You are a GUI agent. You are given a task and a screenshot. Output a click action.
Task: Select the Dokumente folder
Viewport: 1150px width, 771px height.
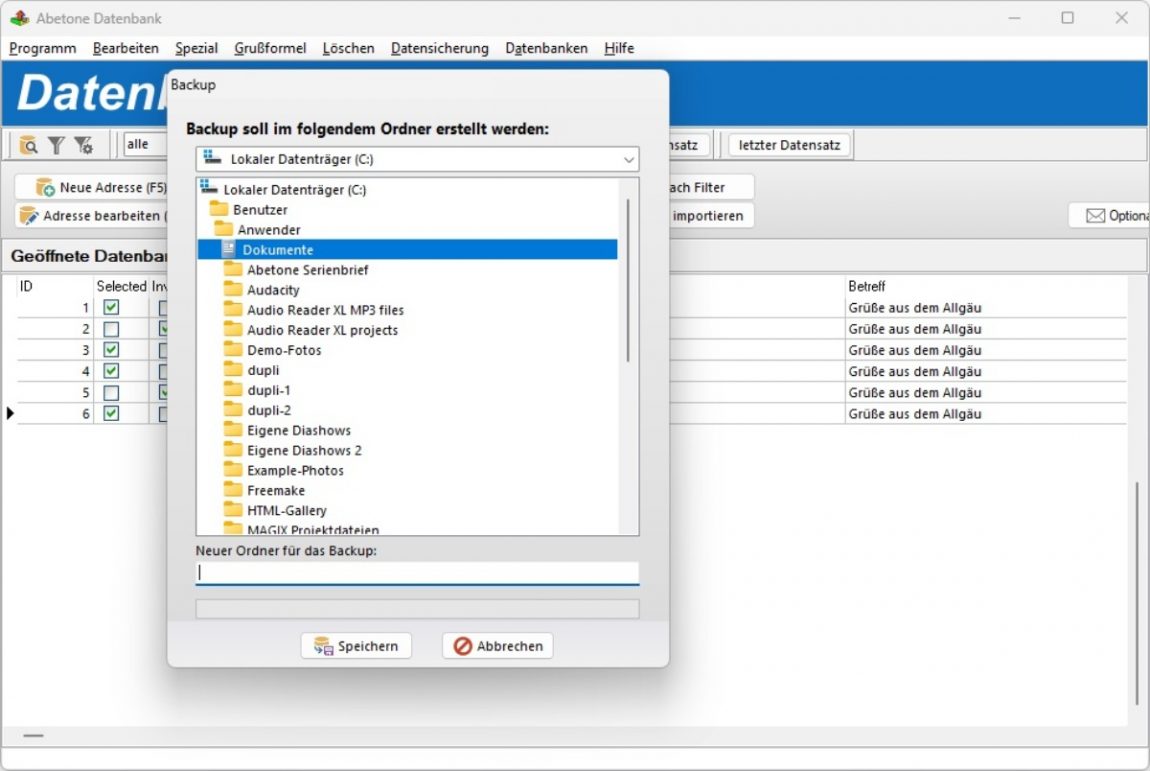pyautogui.click(x=407, y=250)
